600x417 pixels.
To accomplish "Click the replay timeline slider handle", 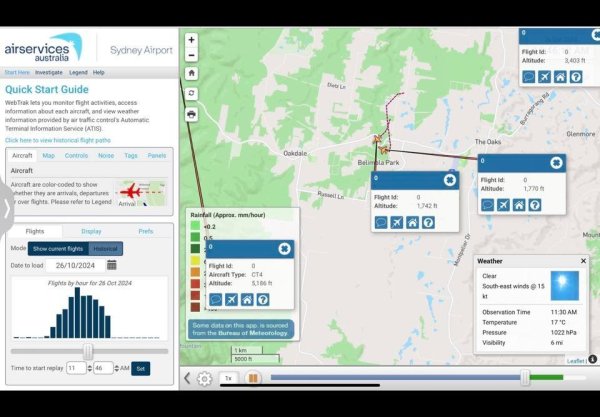I will [524, 378].
